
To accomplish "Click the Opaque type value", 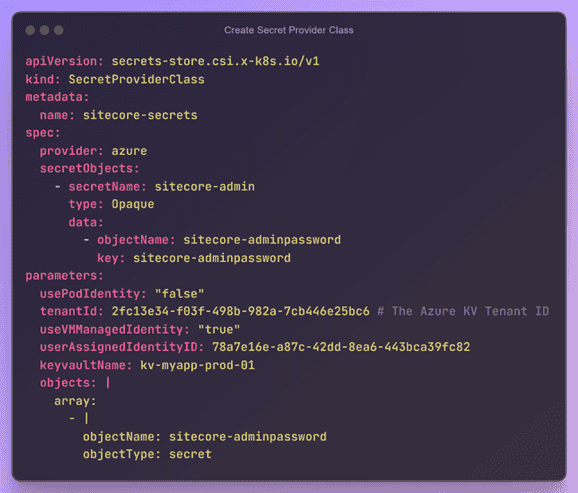I will (x=133, y=204).
